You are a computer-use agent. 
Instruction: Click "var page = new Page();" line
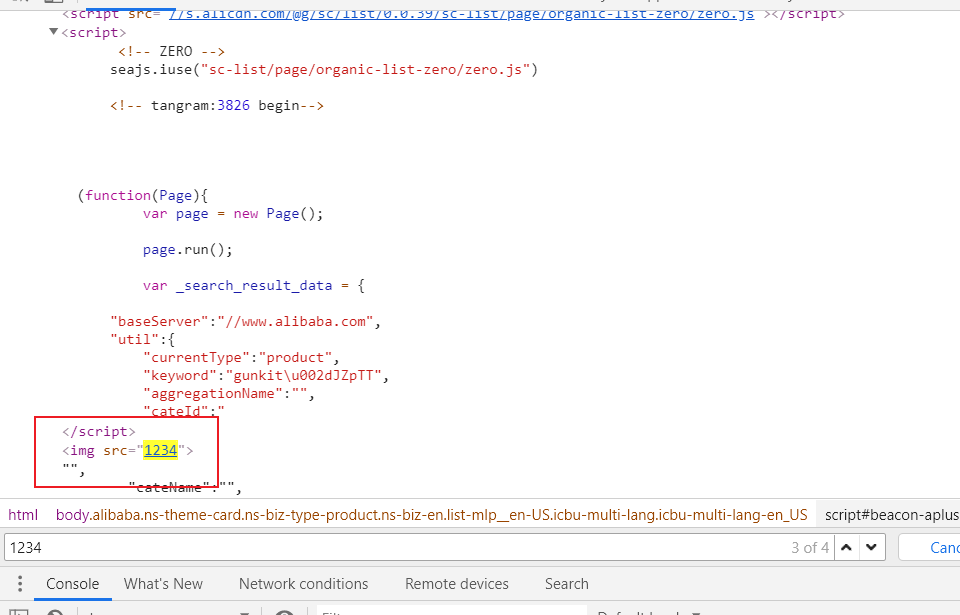point(233,214)
